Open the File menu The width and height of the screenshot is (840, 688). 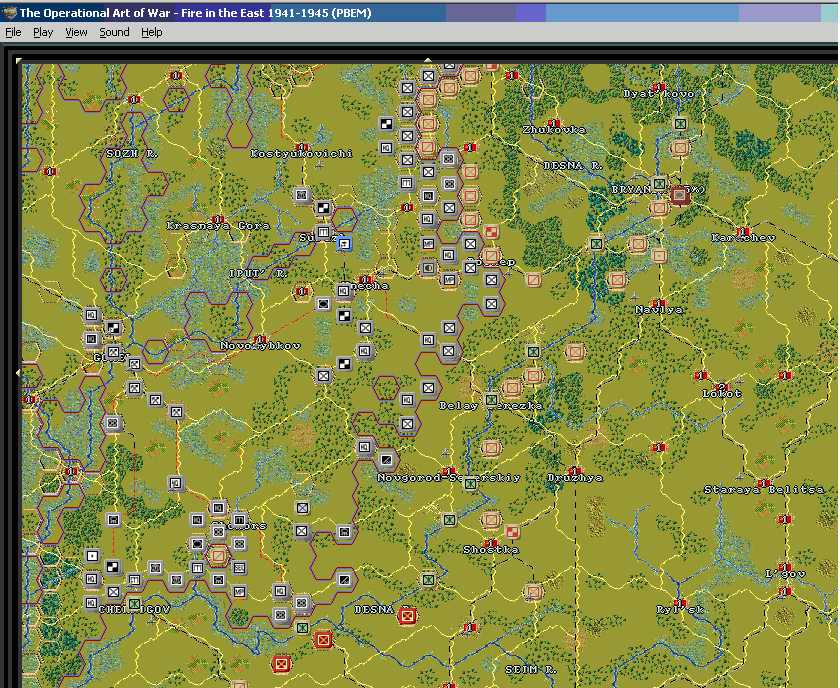(13, 32)
